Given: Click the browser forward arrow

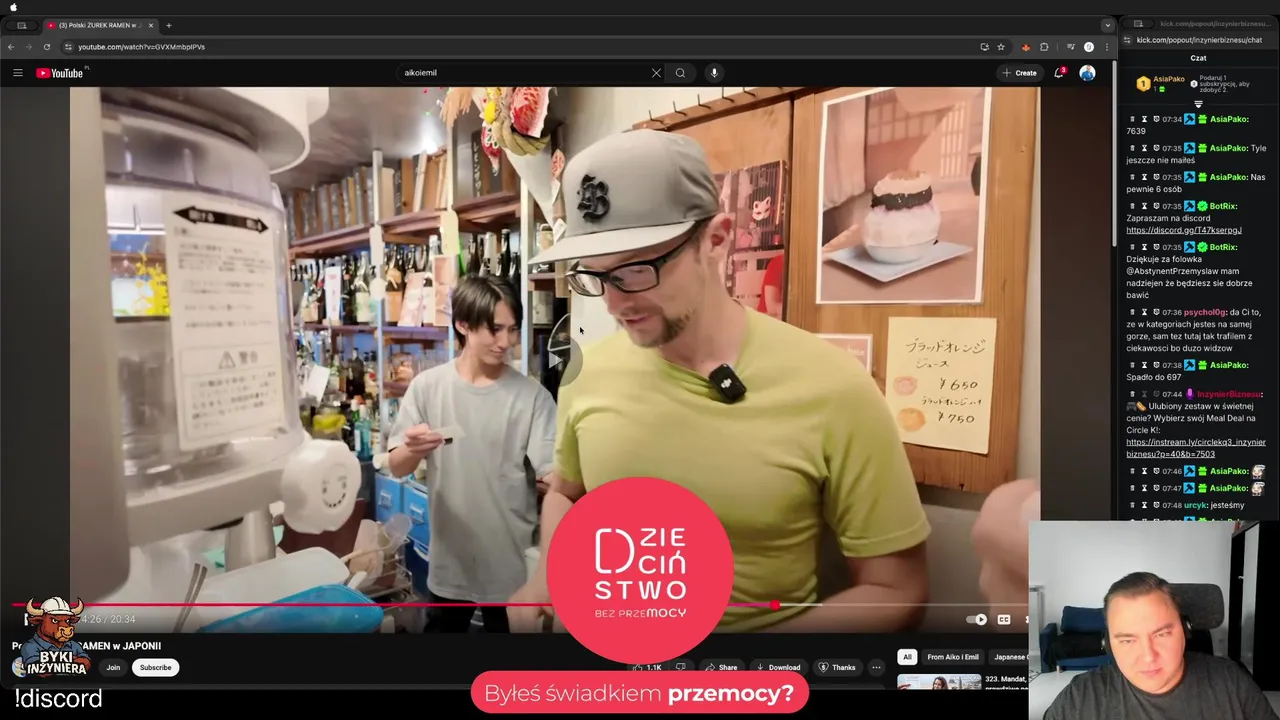Looking at the screenshot, I should 28,47.
